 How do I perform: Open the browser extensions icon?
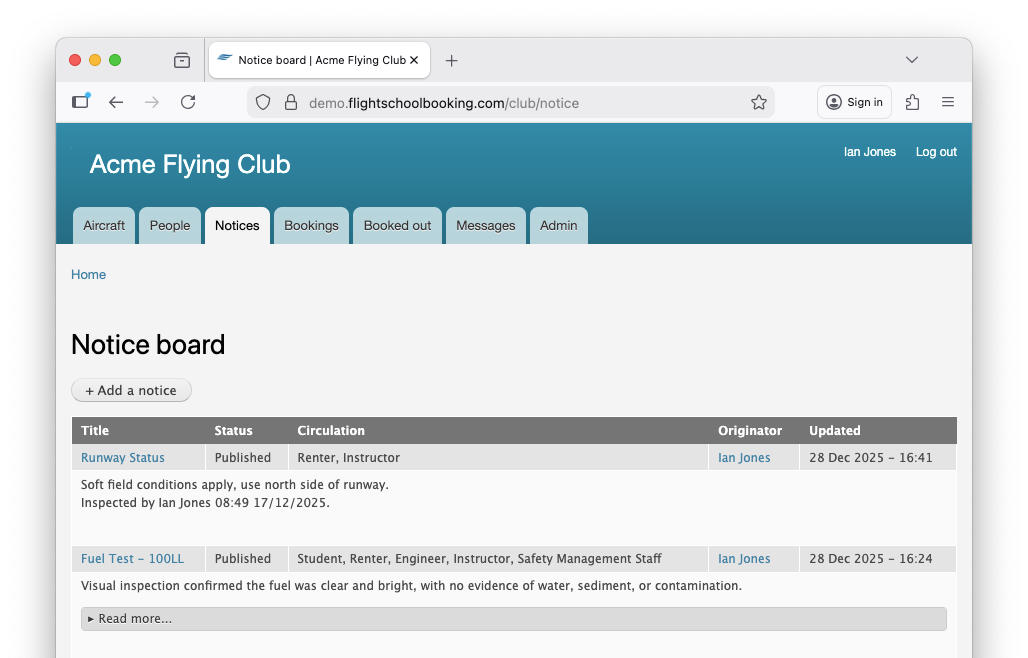911,102
